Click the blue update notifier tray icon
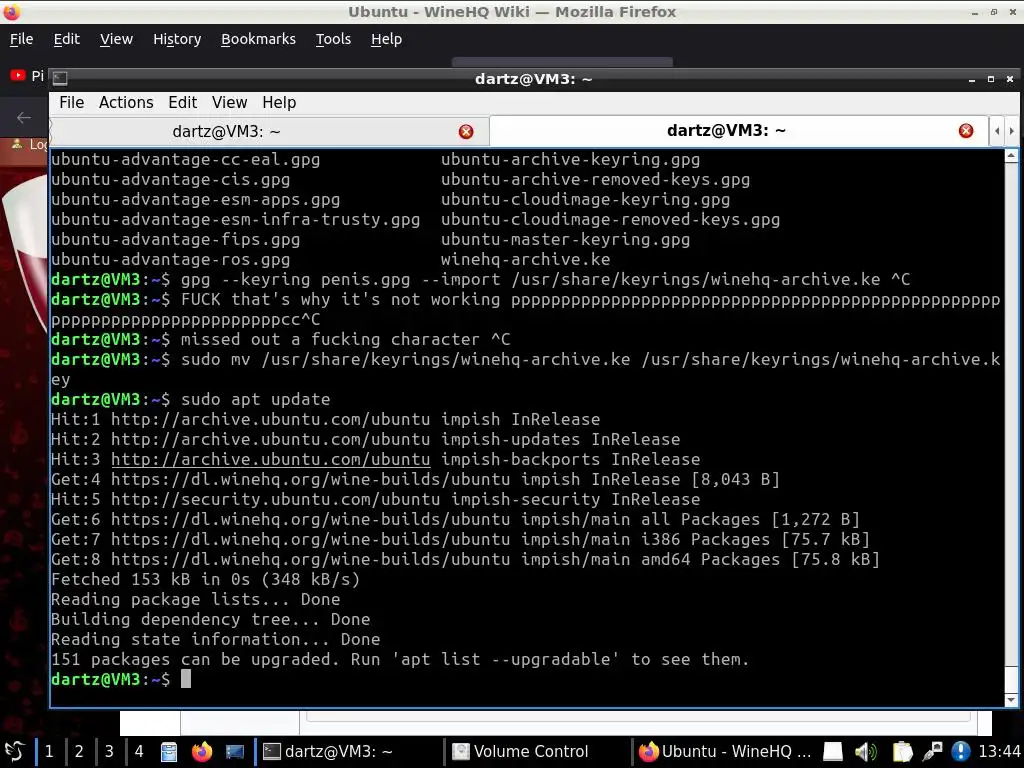The image size is (1024, 768). coord(961,752)
